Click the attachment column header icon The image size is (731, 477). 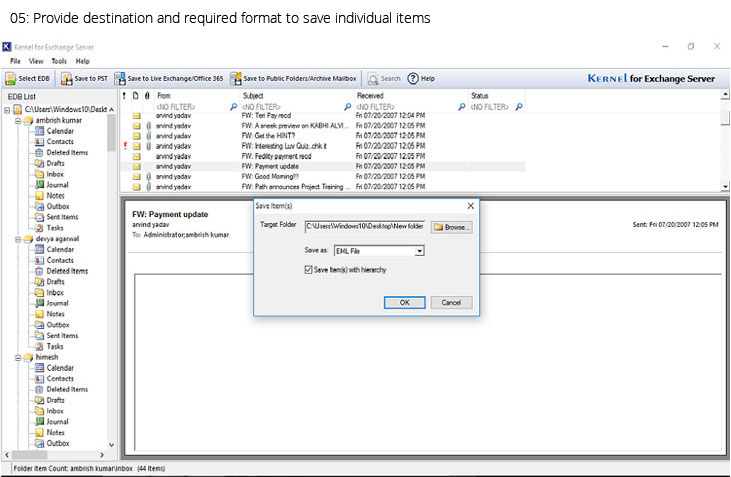tap(147, 96)
